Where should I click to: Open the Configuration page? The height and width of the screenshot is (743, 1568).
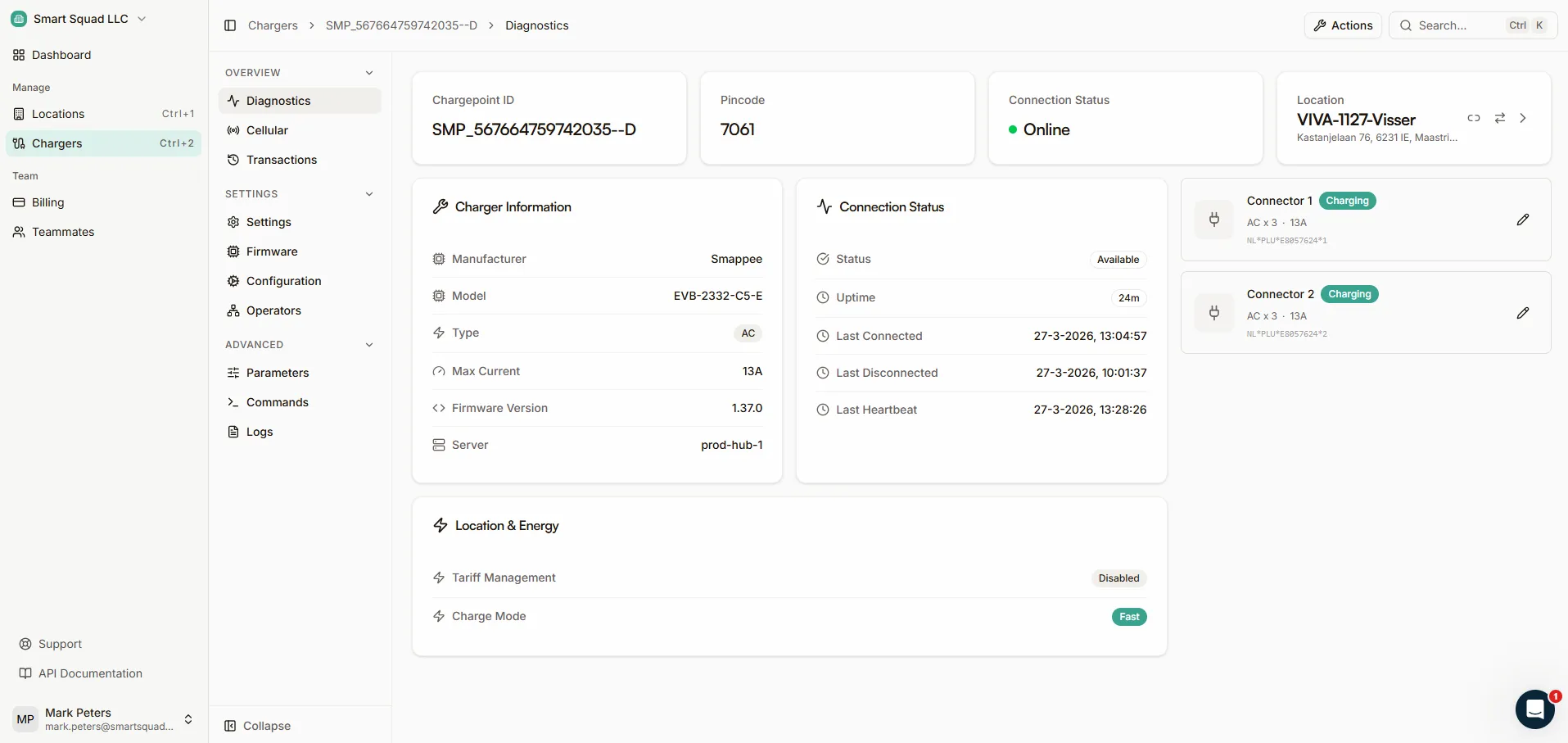pyautogui.click(x=282, y=280)
